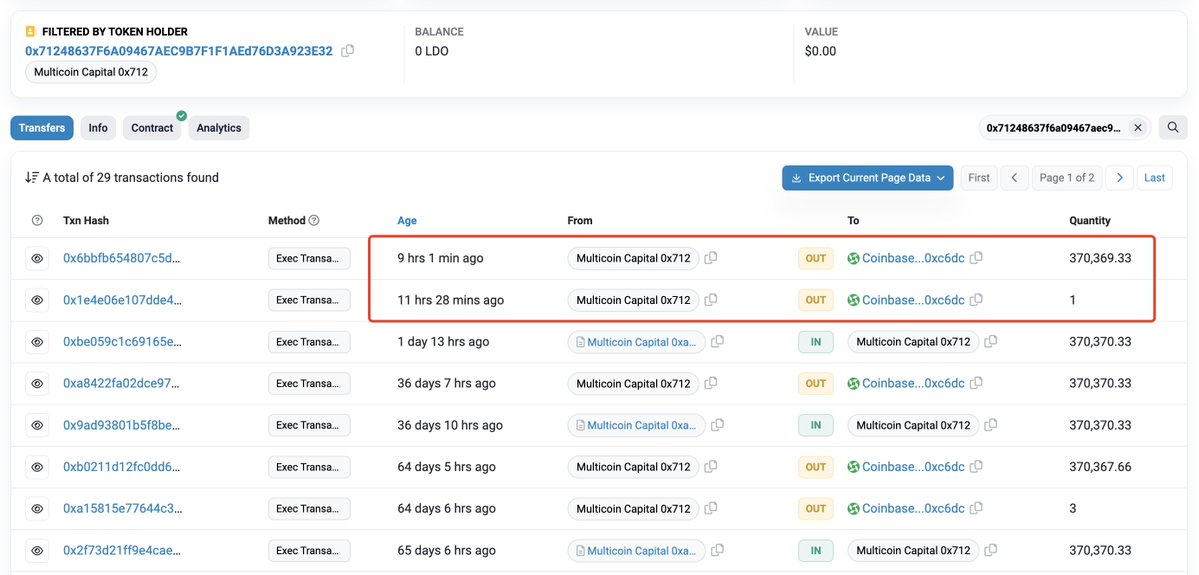Preview transaction 0x6bbfb654807c5d with eye icon

[x=37, y=258]
